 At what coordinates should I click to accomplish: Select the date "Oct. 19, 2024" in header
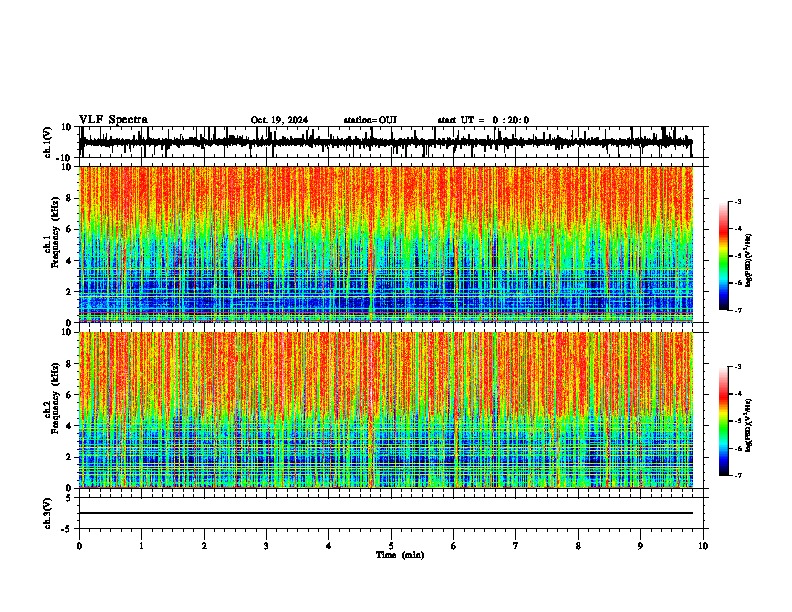[x=279, y=120]
